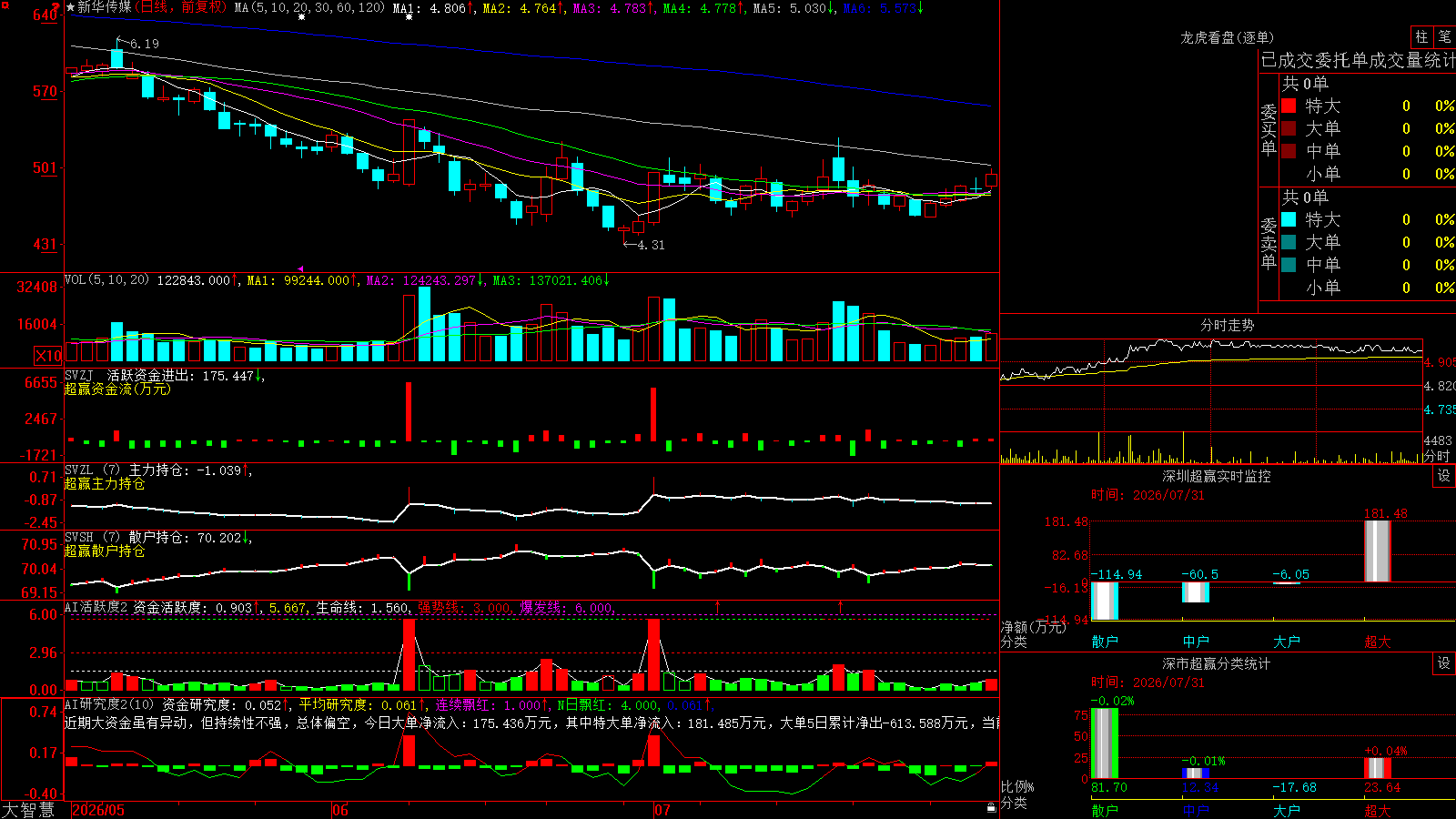Click 超大 category in 深市超赢分类统计 chart

coord(1378,810)
